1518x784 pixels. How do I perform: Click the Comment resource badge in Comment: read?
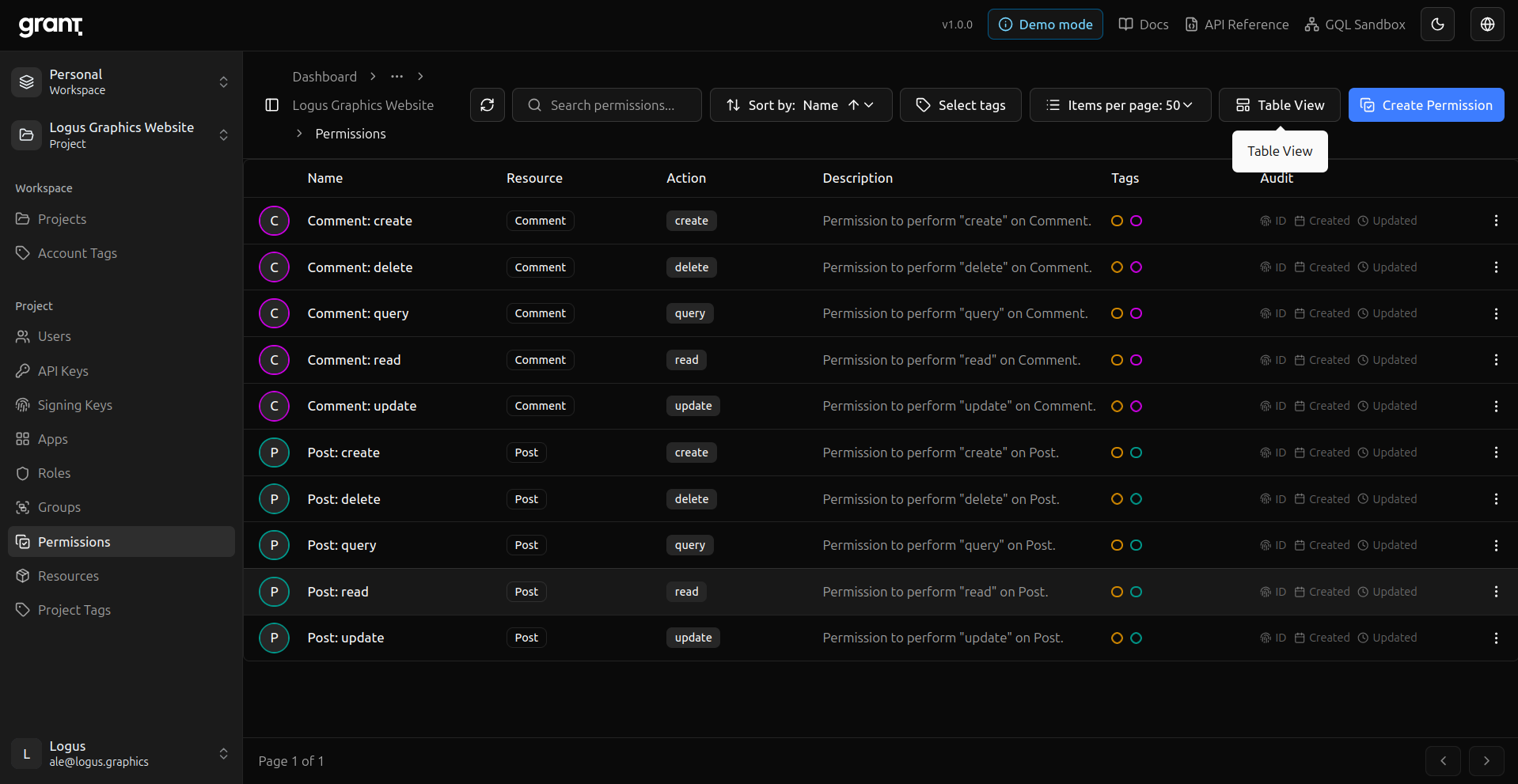pos(541,360)
